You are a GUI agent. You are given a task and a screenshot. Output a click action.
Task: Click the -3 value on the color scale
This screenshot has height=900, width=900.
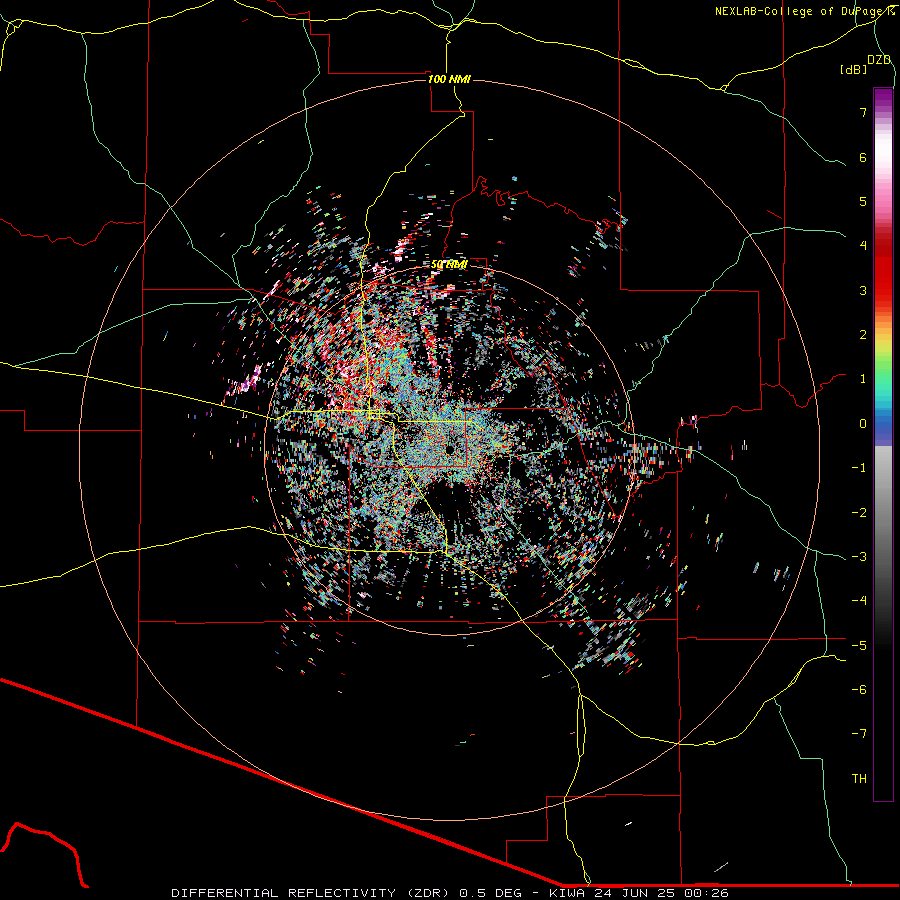[x=859, y=556]
